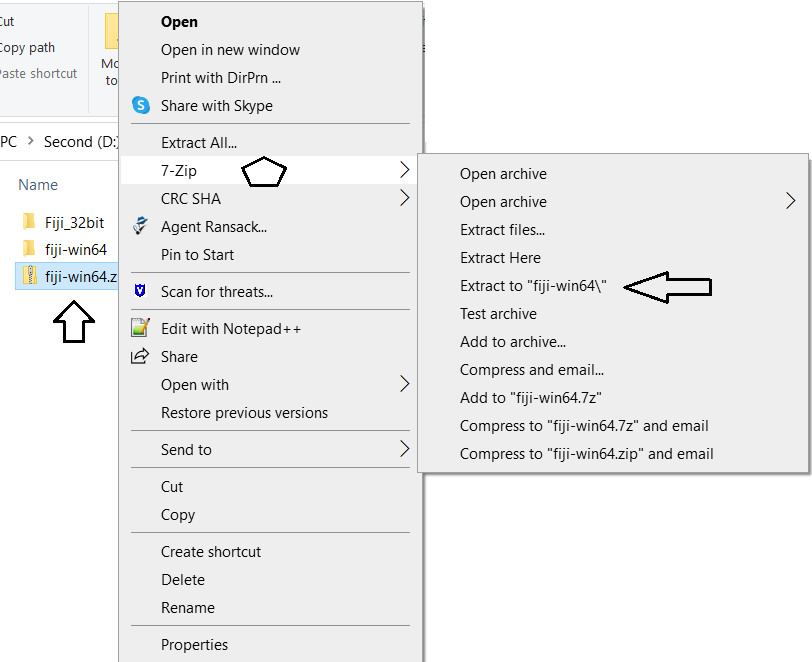Click the breadcrumb chevron before Second (D:)
Screen dimensions: 812x662
31,140
